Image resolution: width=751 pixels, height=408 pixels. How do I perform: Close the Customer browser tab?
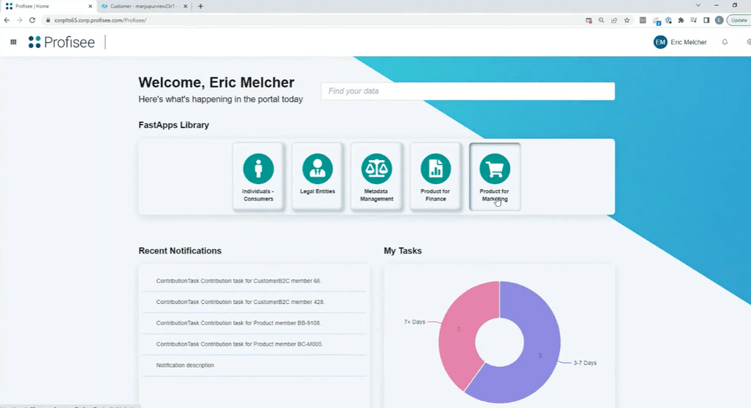(186, 6)
